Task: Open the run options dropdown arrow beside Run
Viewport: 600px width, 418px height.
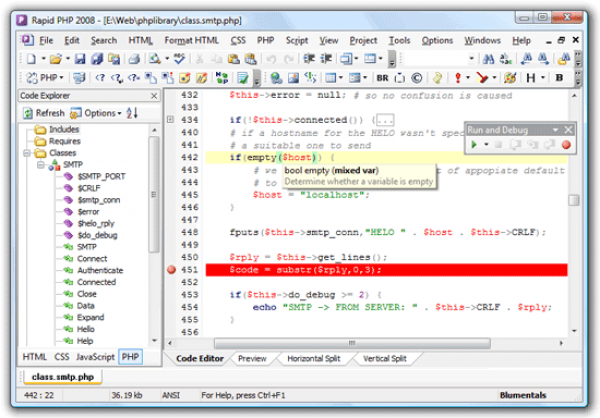Action: click(x=486, y=145)
